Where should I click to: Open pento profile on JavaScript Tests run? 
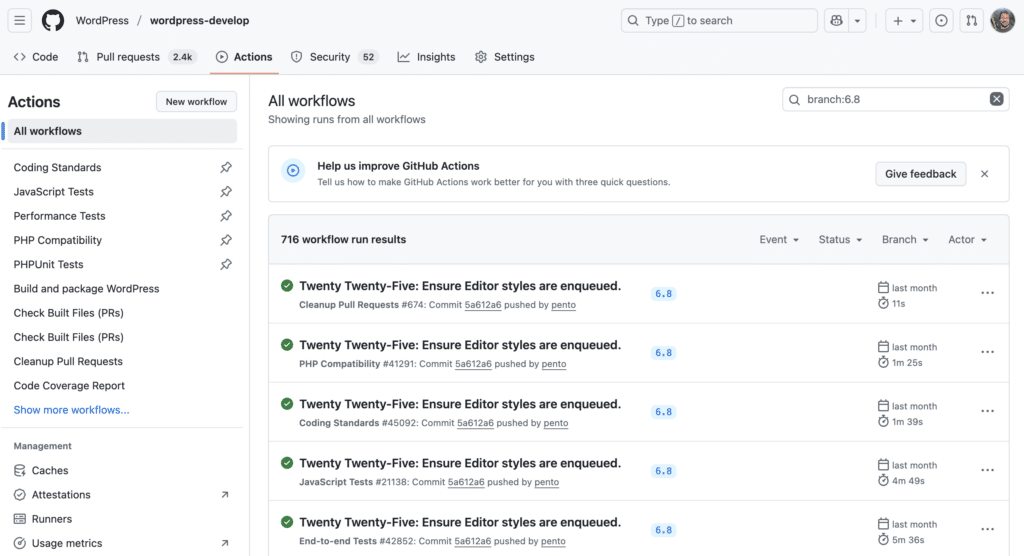pyautogui.click(x=547, y=482)
